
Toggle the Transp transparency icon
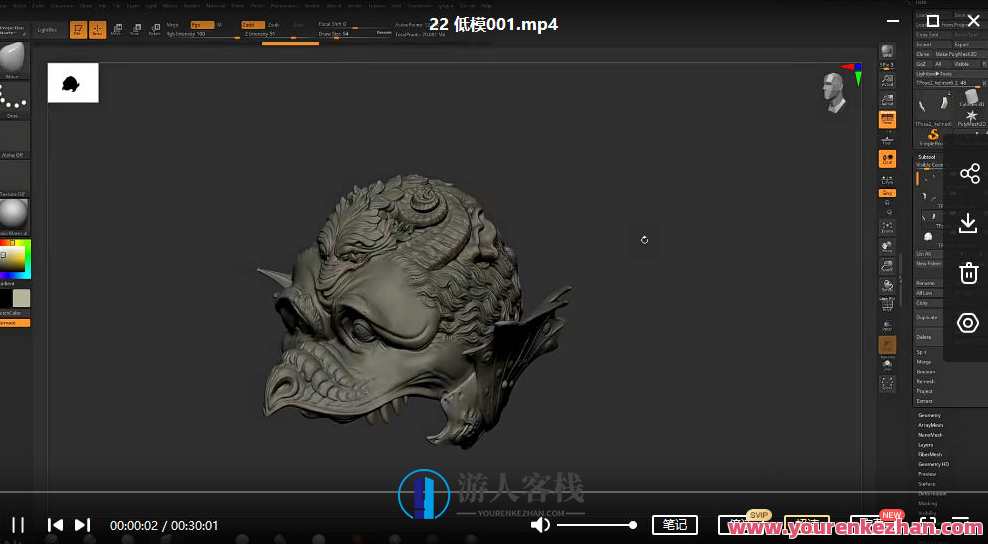coord(887,326)
